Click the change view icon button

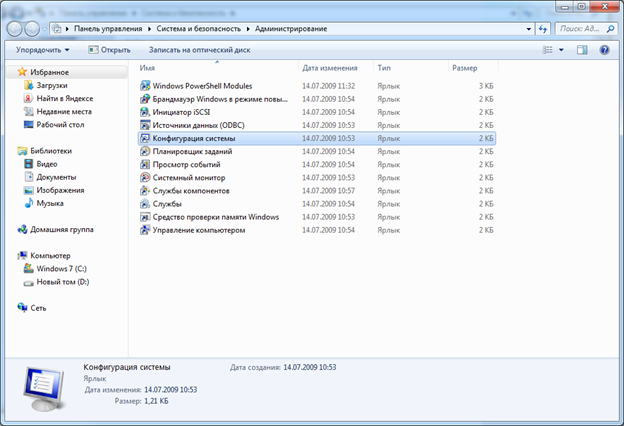point(548,50)
